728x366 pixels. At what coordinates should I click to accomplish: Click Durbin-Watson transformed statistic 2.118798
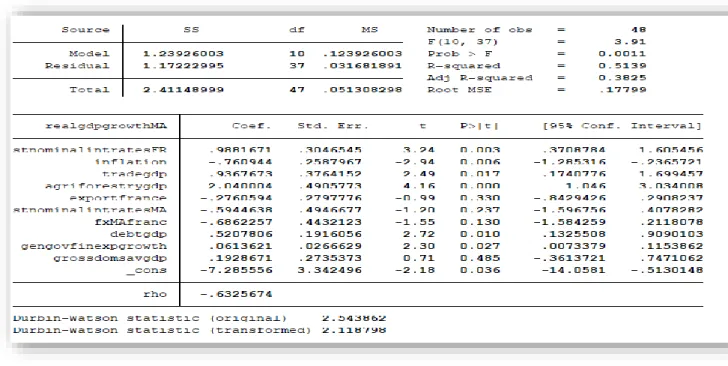pyautogui.click(x=354, y=330)
